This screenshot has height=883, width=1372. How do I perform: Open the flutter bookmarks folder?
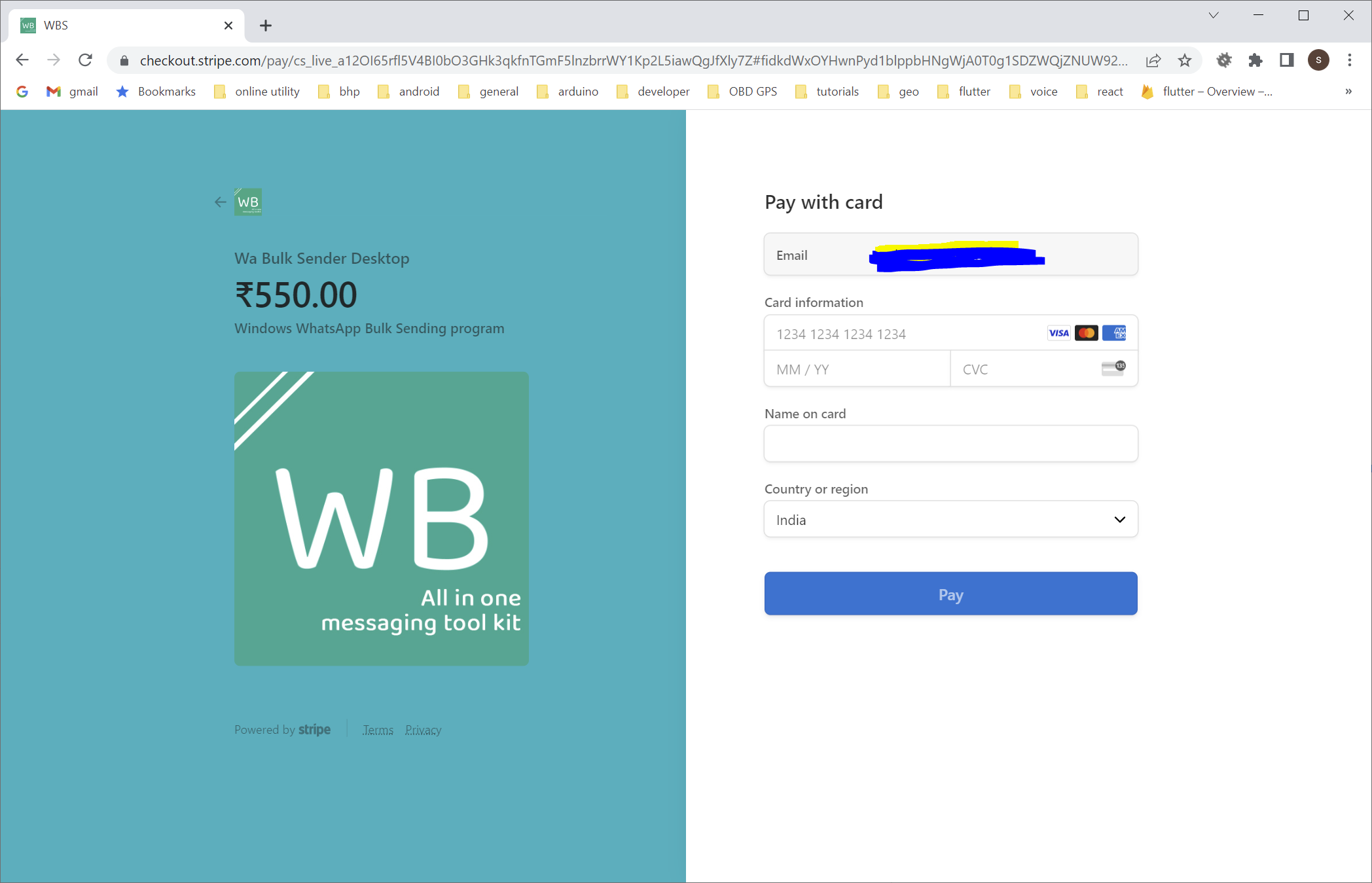(964, 92)
